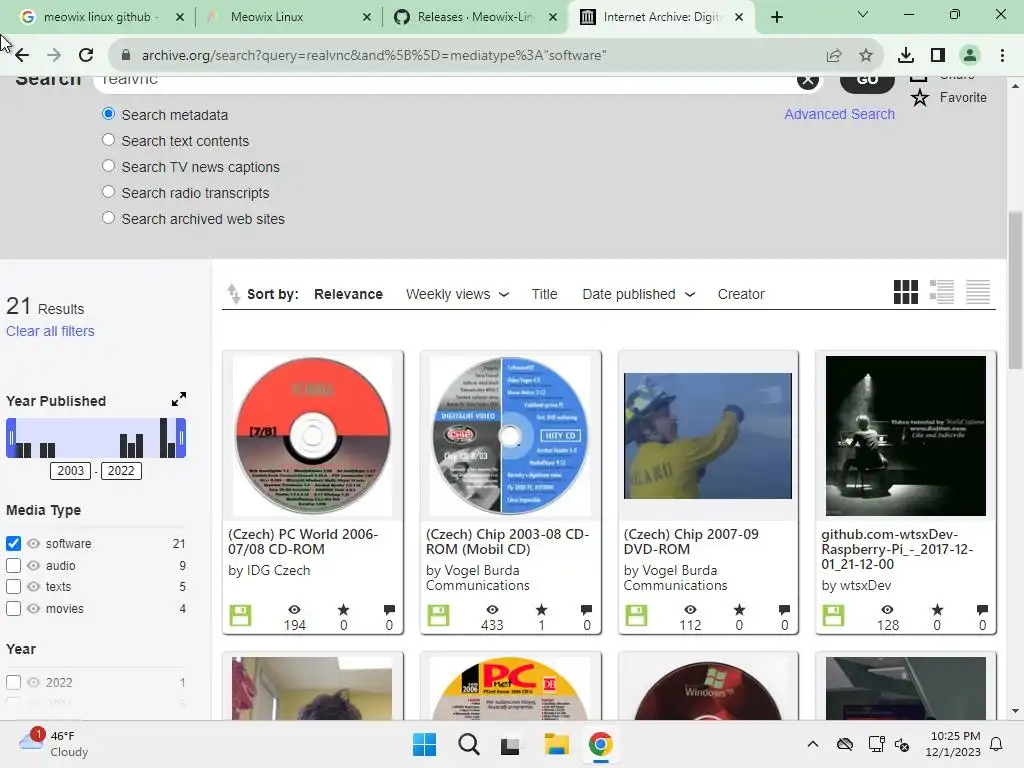Open Windows taskbar search
This screenshot has width=1024, height=768.
point(468,744)
